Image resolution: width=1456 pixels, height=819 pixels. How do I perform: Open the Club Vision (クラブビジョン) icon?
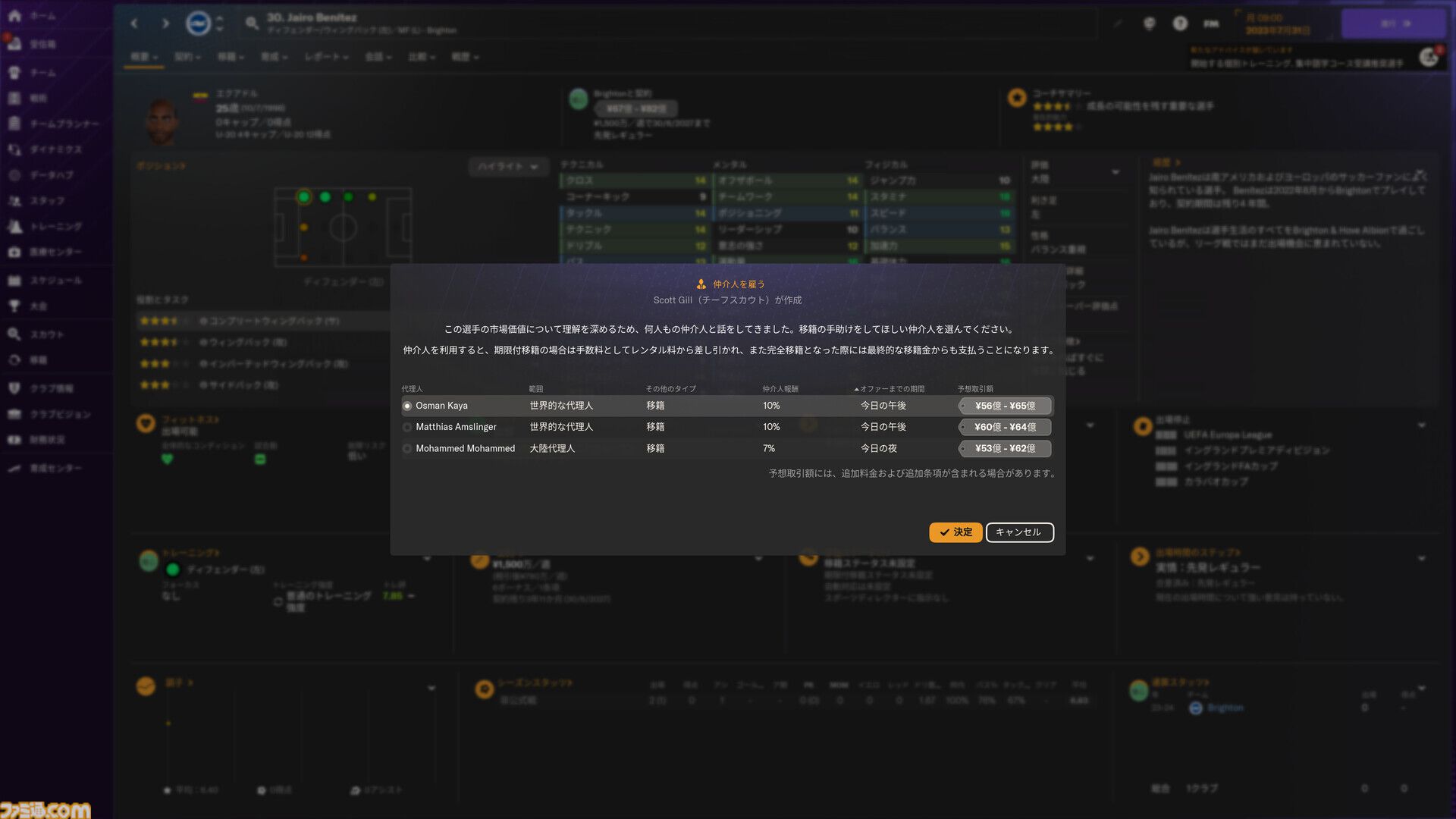coord(14,414)
